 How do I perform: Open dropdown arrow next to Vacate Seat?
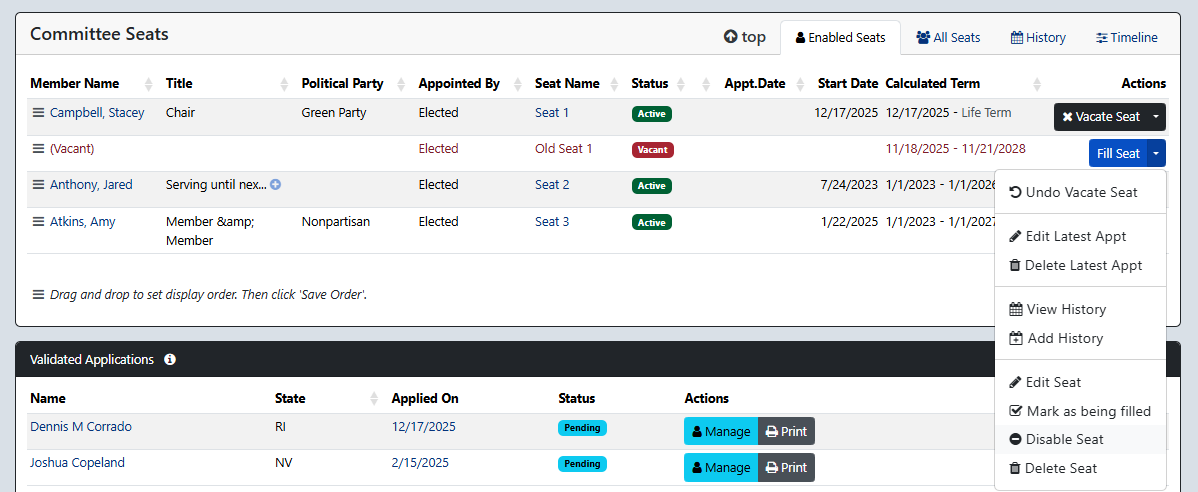[x=1156, y=117]
